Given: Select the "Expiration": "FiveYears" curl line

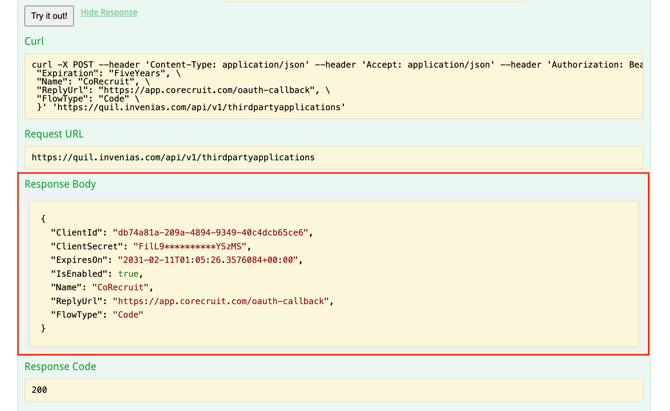Looking at the screenshot, I should coord(108,74).
